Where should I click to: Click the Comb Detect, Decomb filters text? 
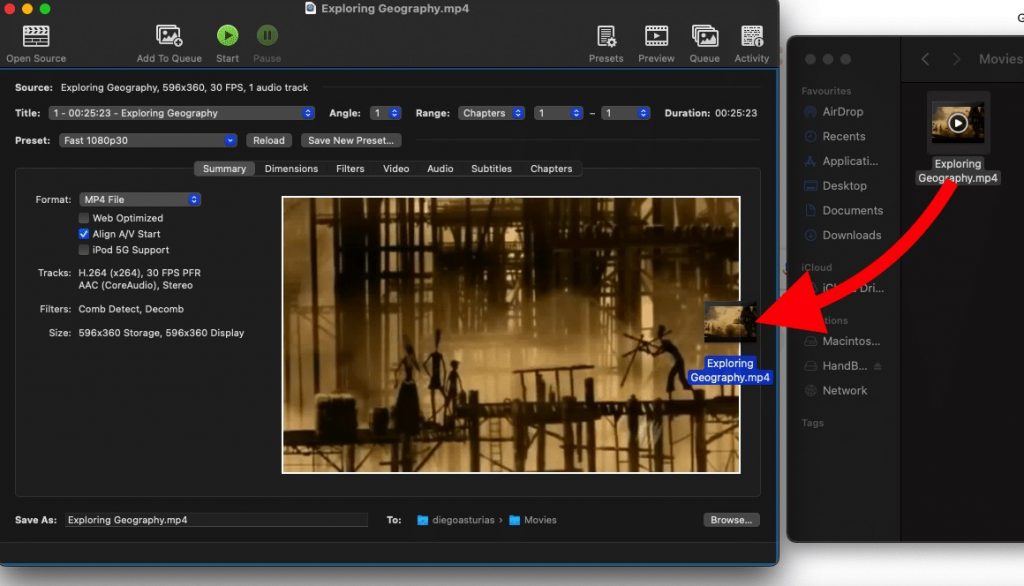[x=131, y=309]
